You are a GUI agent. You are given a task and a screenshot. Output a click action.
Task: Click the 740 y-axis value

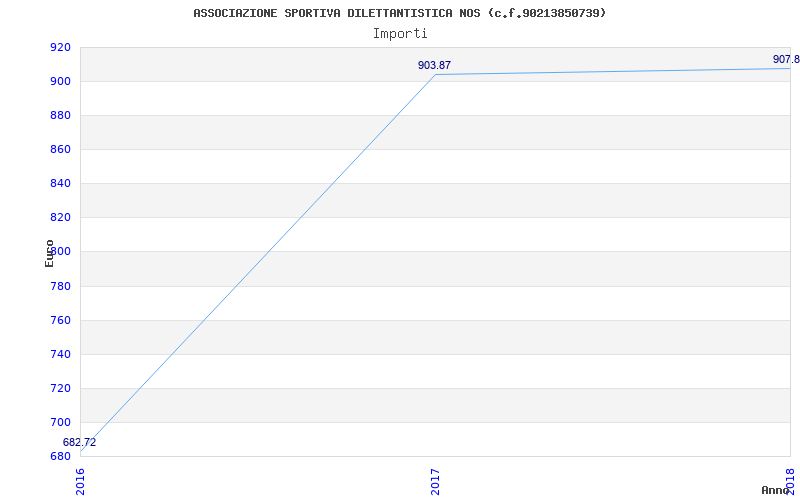tap(60, 354)
